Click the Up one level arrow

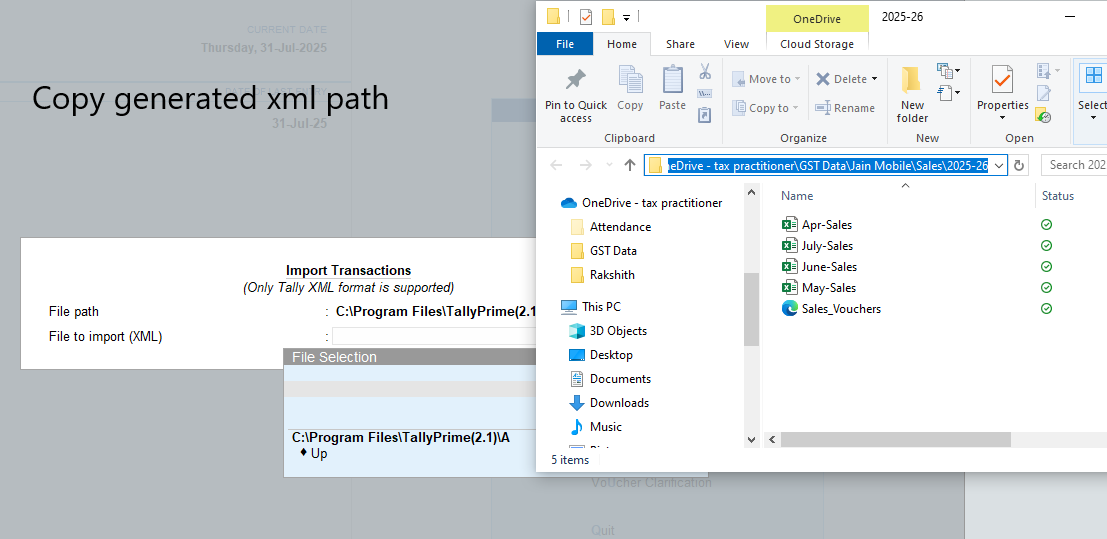[630, 165]
